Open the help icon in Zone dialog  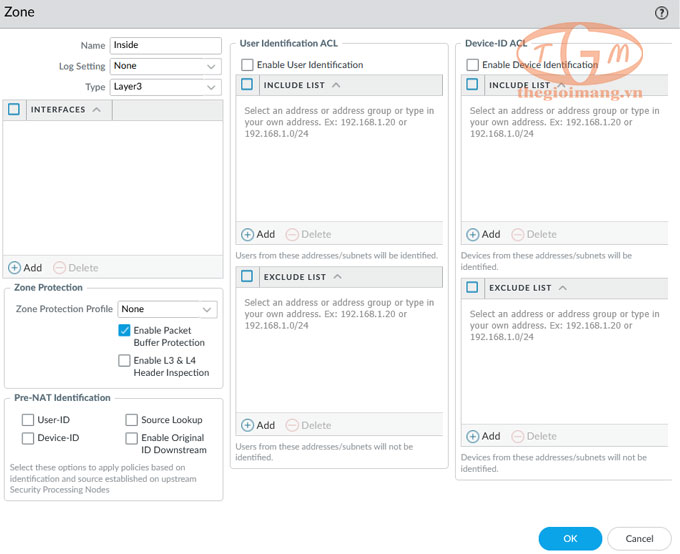(661, 13)
